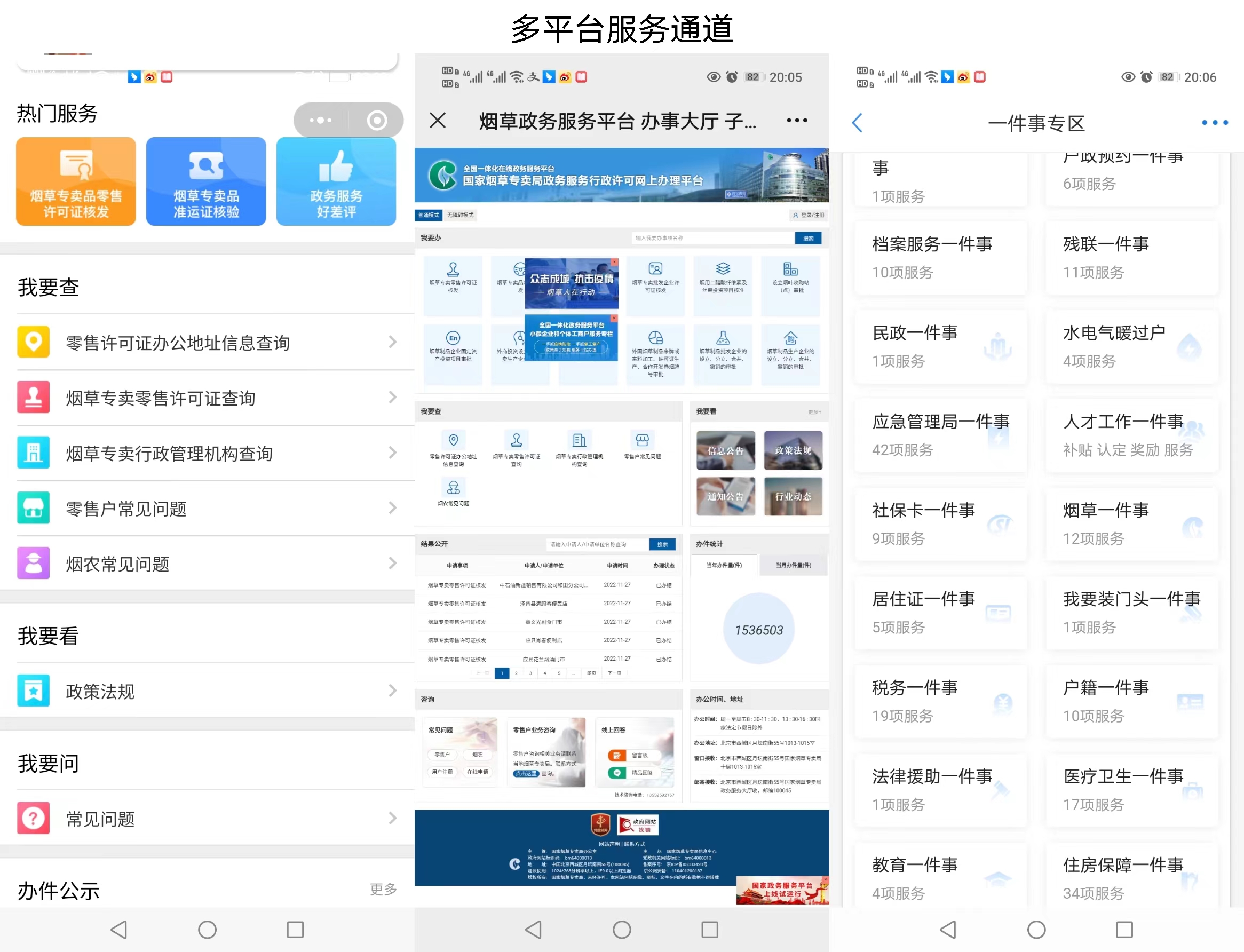Image resolution: width=1244 pixels, height=952 pixels.
Task: Expand 政策法规 row chevron
Action: [392, 690]
